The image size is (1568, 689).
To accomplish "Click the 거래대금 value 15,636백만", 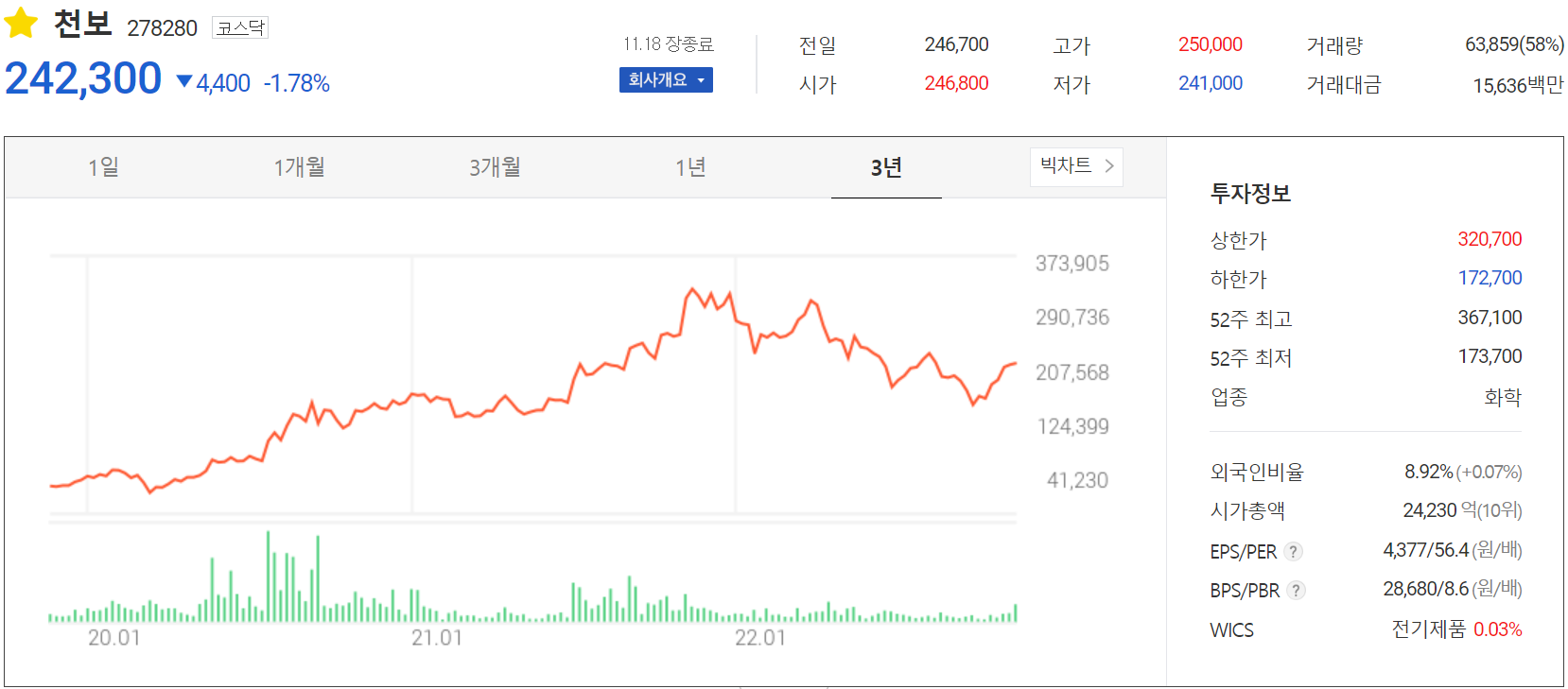I will click(x=1518, y=85).
